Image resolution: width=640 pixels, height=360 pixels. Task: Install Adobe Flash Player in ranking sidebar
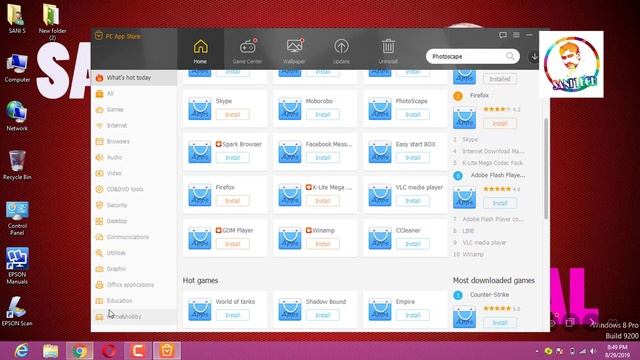click(x=500, y=203)
